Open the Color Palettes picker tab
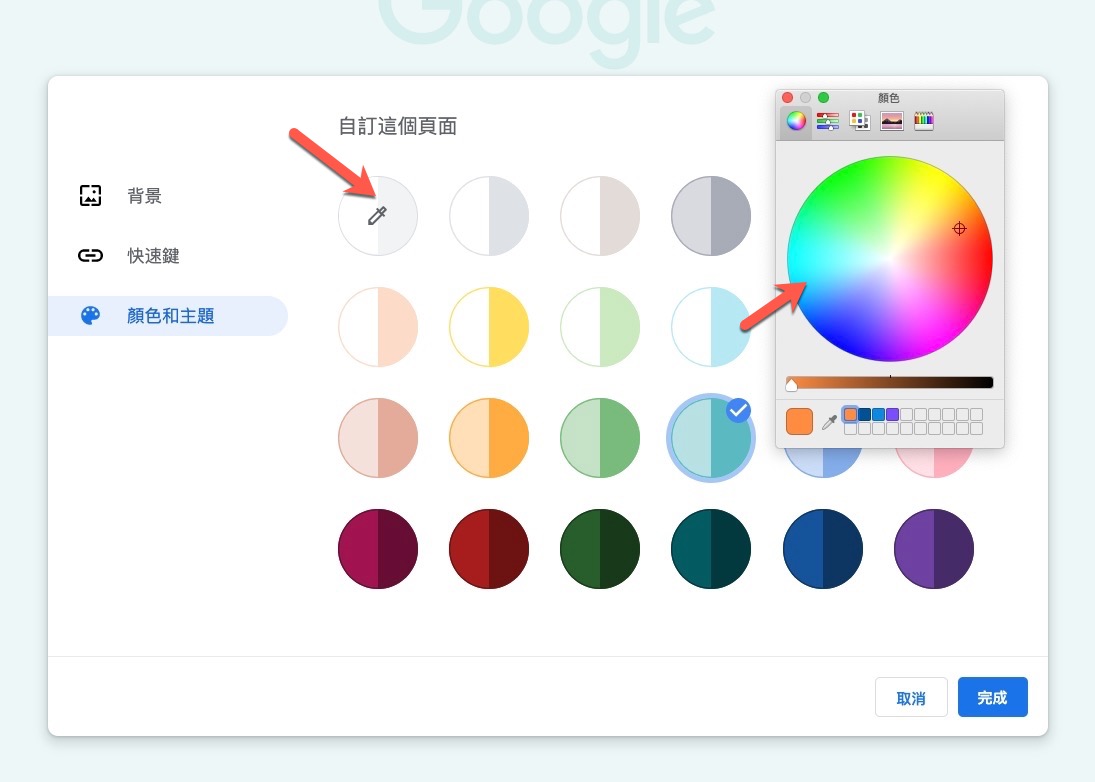This screenshot has width=1095, height=782. click(859, 121)
